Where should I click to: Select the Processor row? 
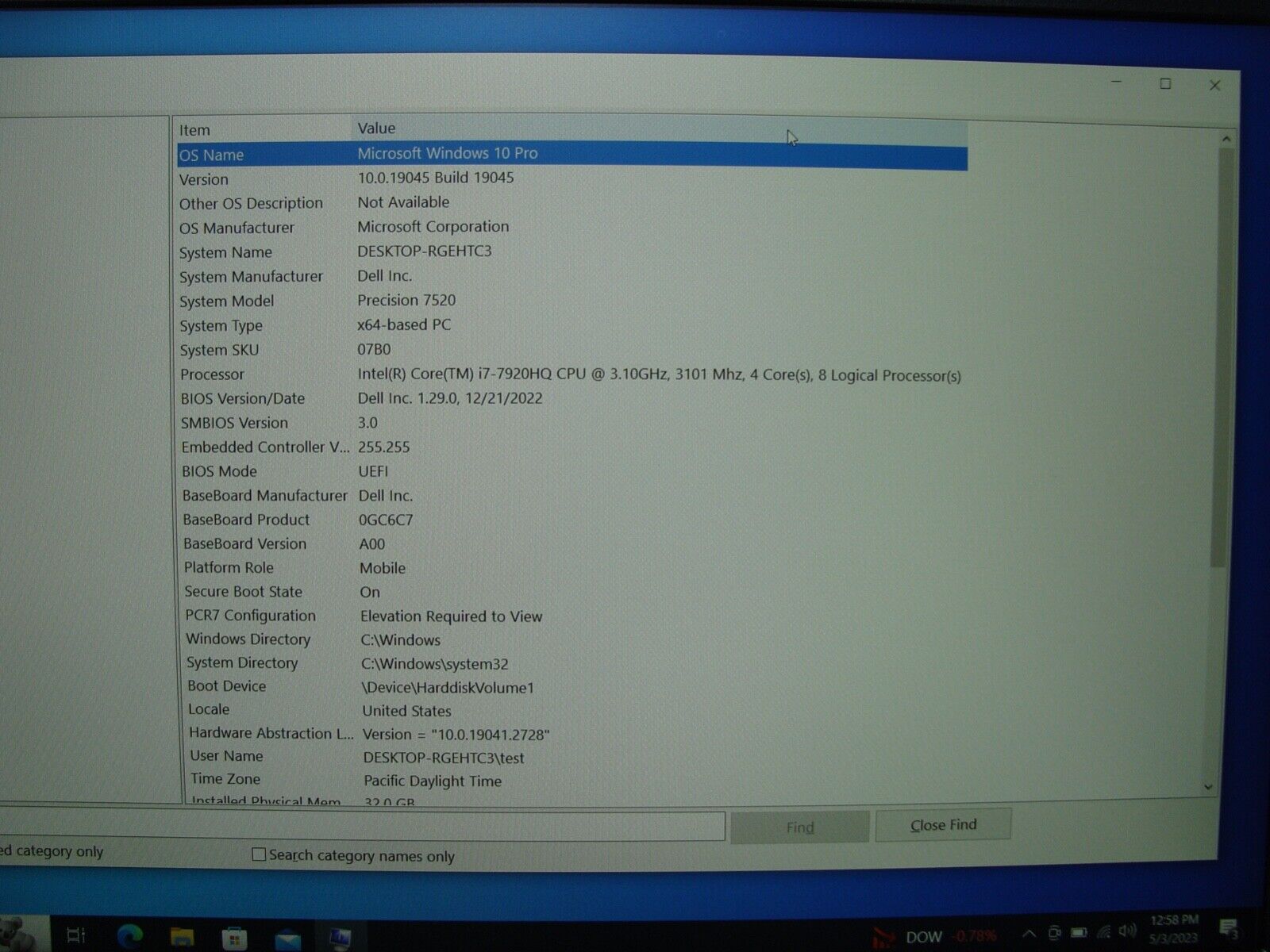point(571,374)
